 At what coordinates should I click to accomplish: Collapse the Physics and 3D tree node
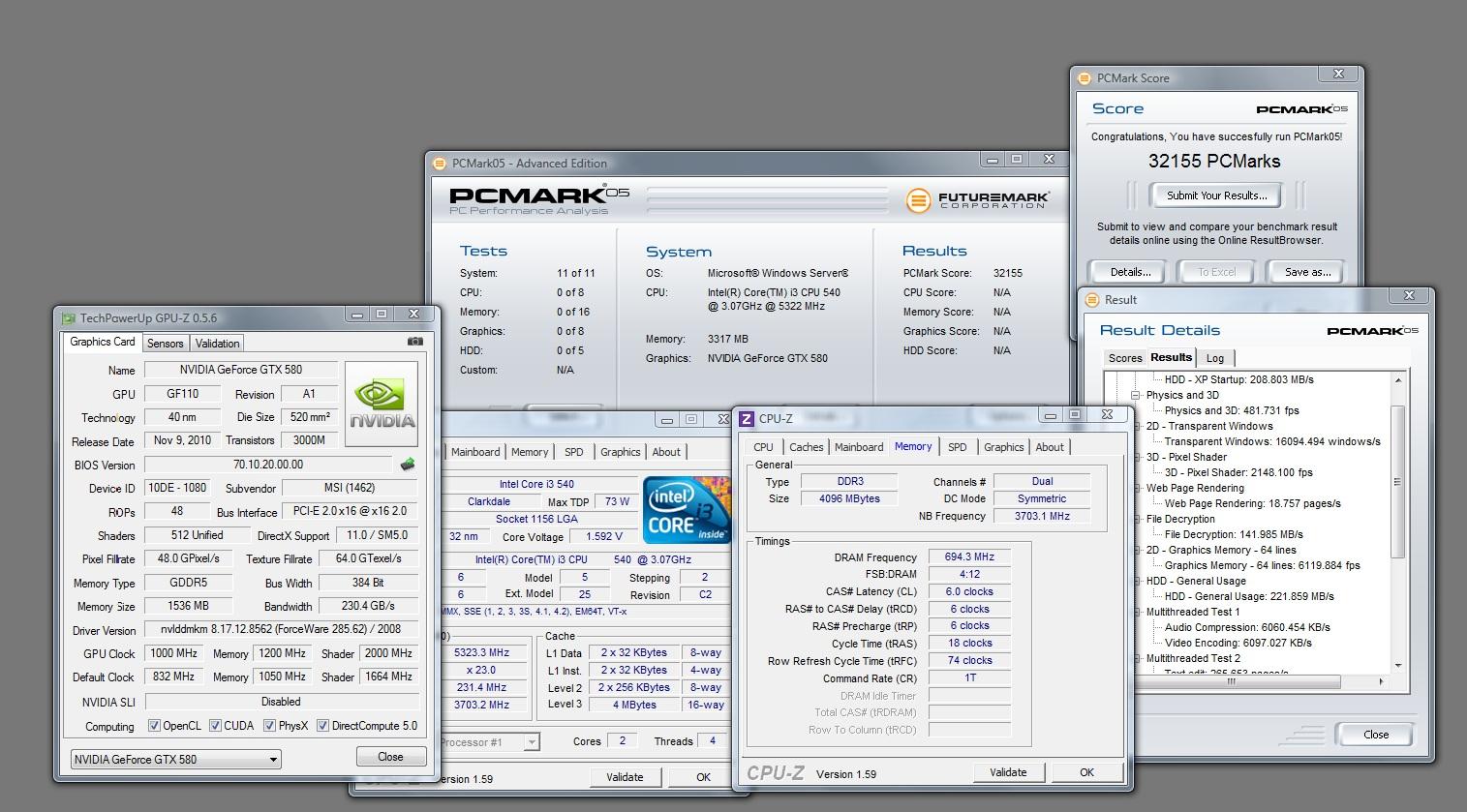tap(1136, 396)
